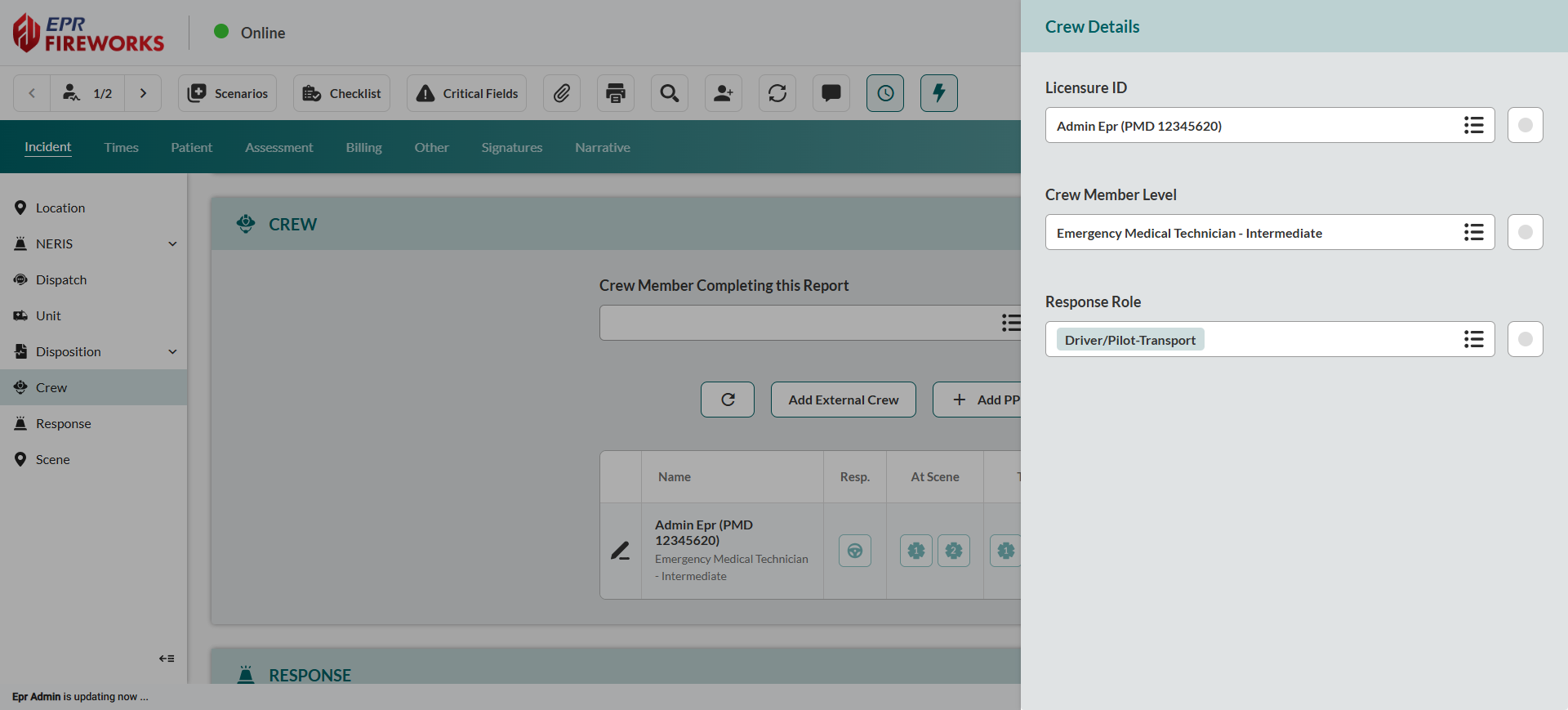Click the crew refresh button
The height and width of the screenshot is (710, 1568).
[728, 400]
